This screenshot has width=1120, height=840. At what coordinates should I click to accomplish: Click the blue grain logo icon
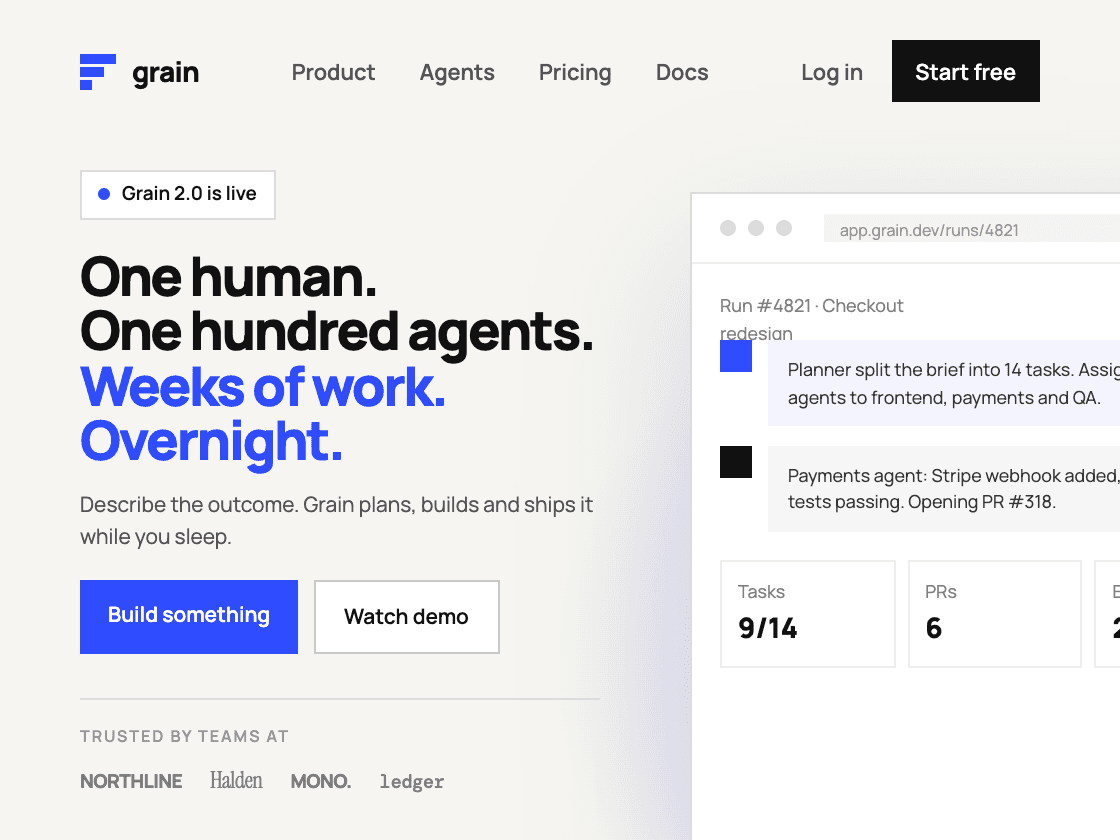(x=98, y=72)
